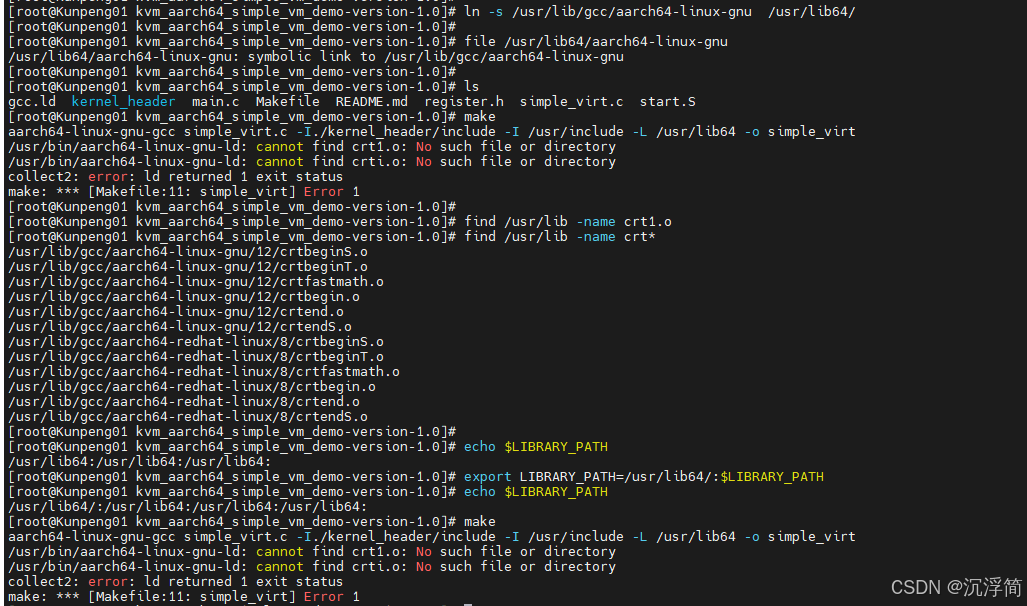Click $LIBRARY_PATH in the echo command
Image resolution: width=1027 pixels, height=606 pixels.
coord(556,446)
